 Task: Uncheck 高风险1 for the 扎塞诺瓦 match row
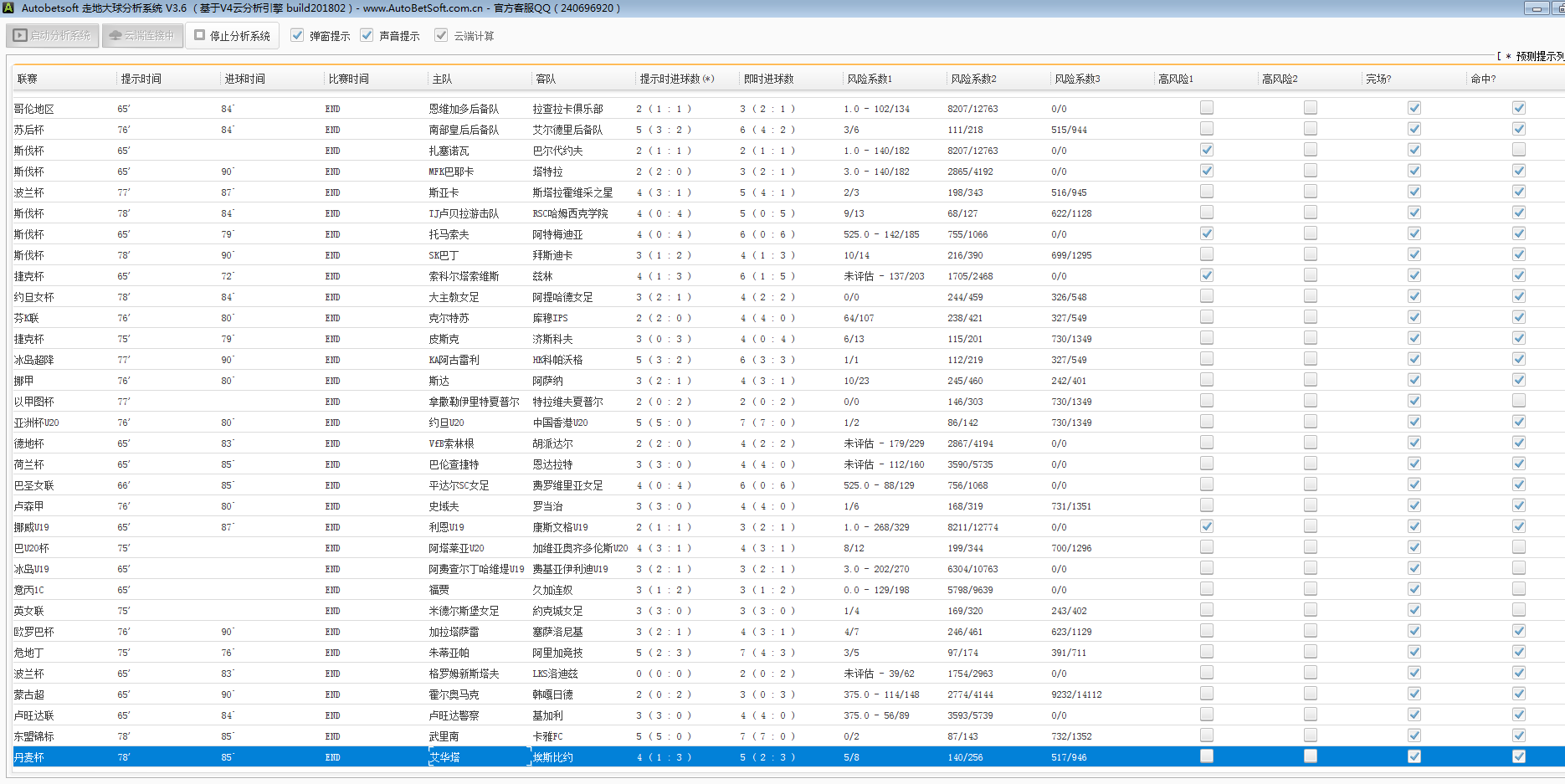pyautogui.click(x=1206, y=150)
